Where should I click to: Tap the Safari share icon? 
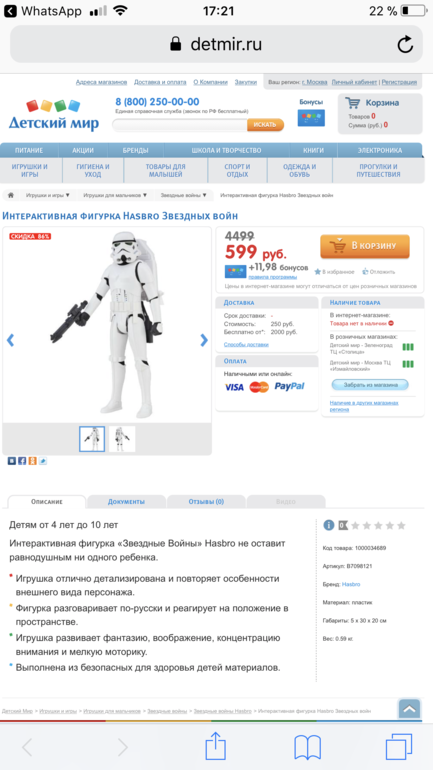(216, 746)
